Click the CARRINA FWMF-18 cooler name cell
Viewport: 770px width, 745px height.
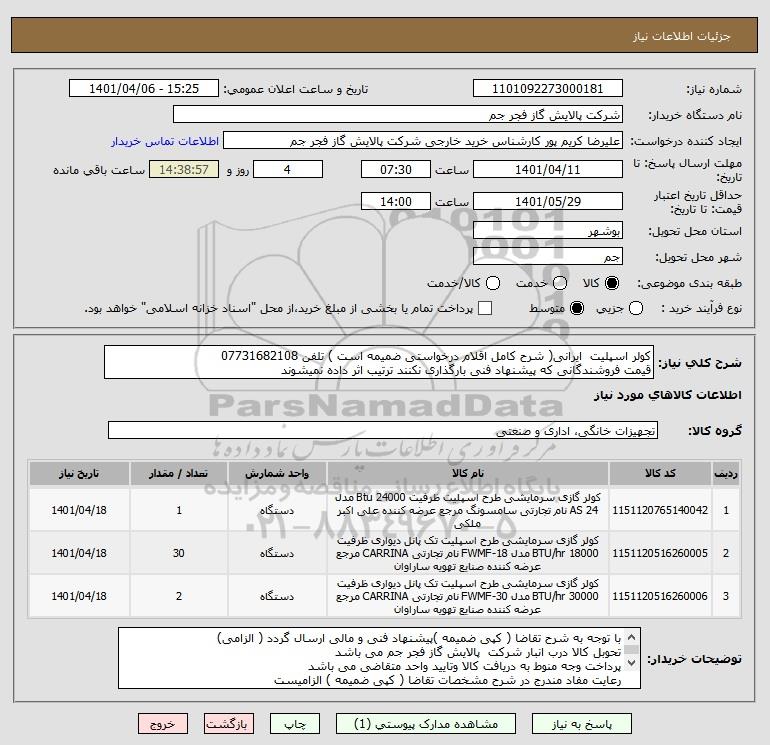468,553
